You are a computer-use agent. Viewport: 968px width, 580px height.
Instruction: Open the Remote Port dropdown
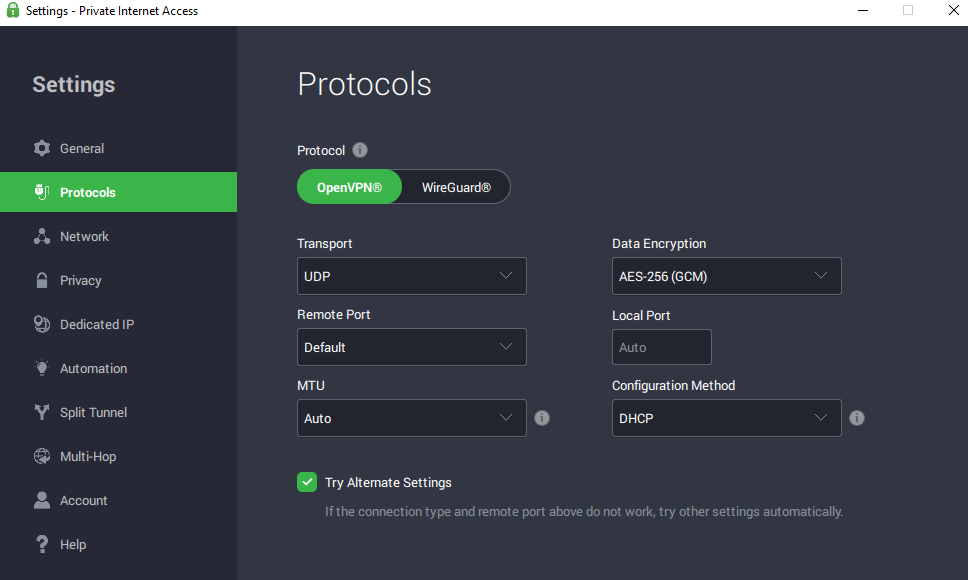click(x=412, y=347)
